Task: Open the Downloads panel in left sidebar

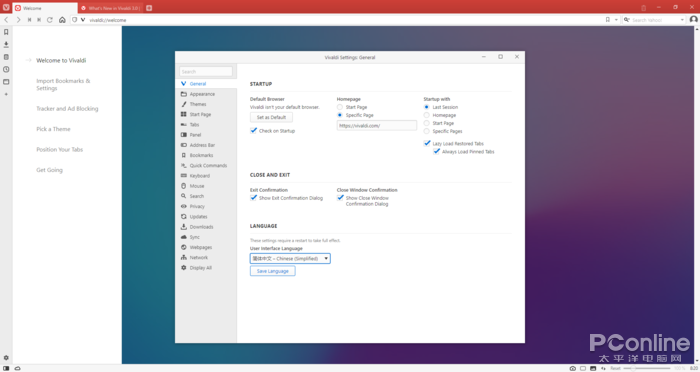Action: click(6, 45)
